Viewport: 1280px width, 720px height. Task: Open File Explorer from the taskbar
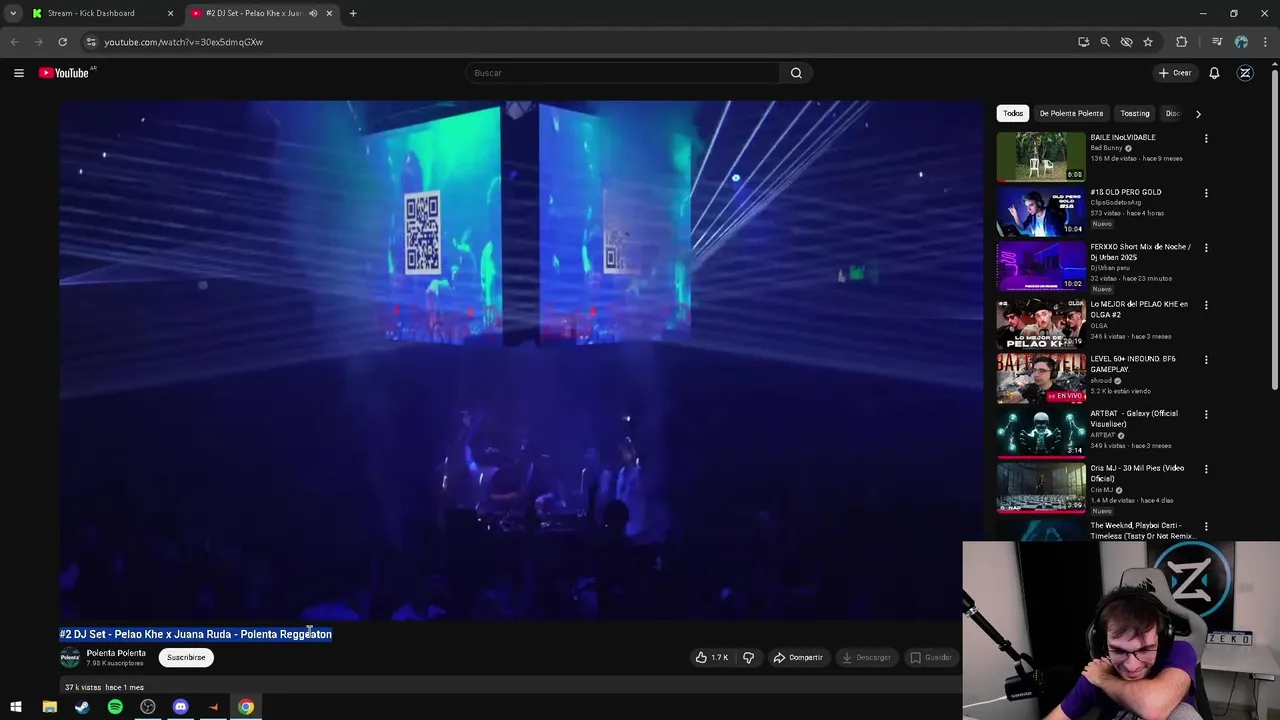tap(49, 707)
